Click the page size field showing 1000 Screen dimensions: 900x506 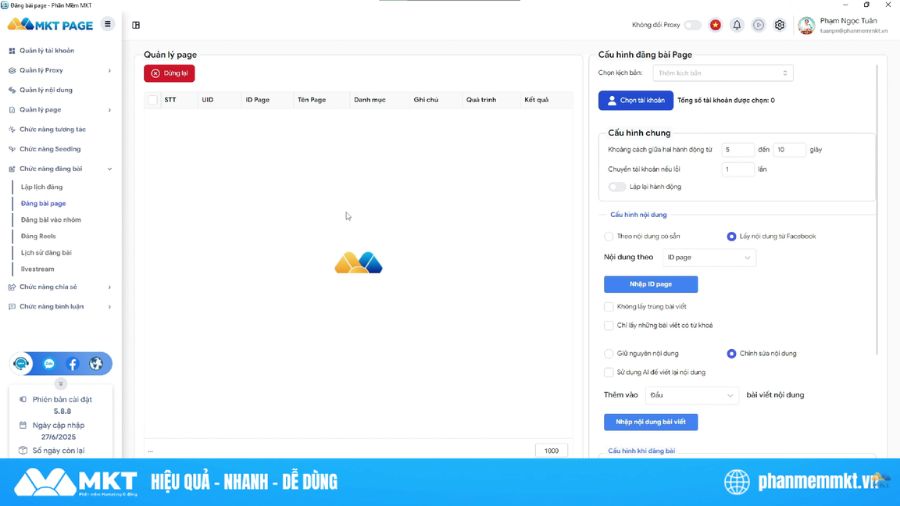coord(551,451)
